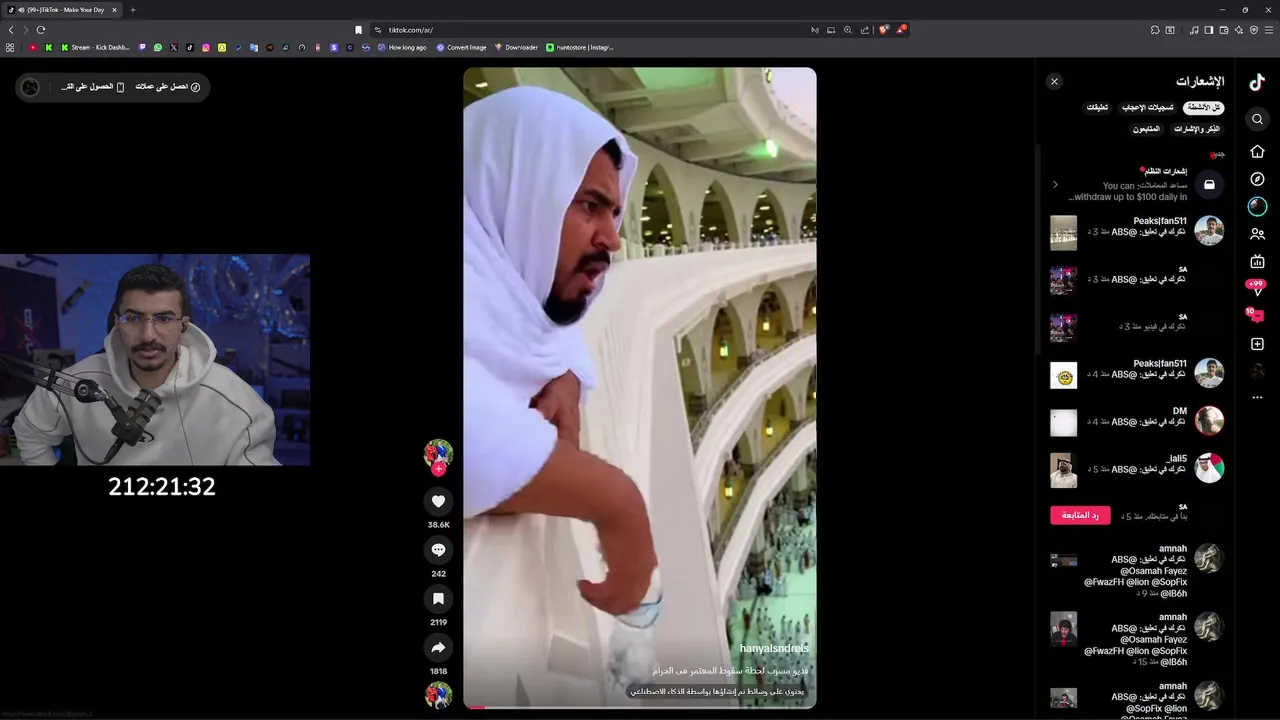Open the browser zoom magnifier icon

pyautogui.click(x=848, y=30)
